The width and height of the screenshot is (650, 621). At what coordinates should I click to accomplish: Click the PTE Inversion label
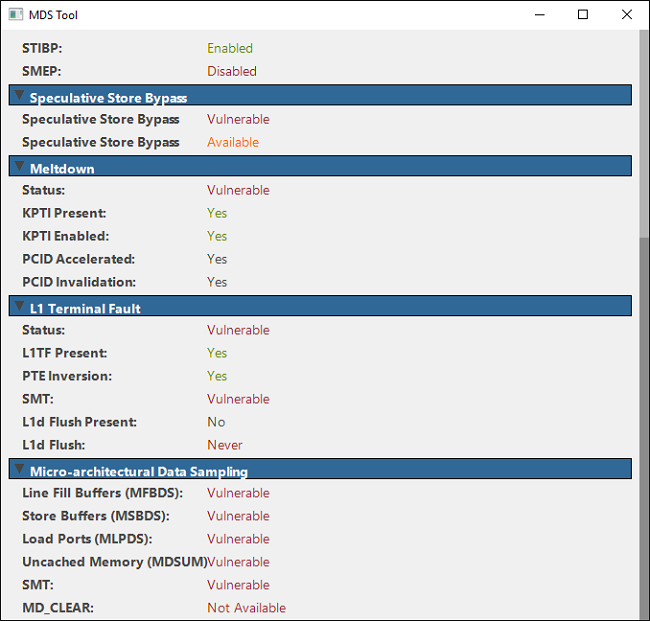click(x=67, y=376)
